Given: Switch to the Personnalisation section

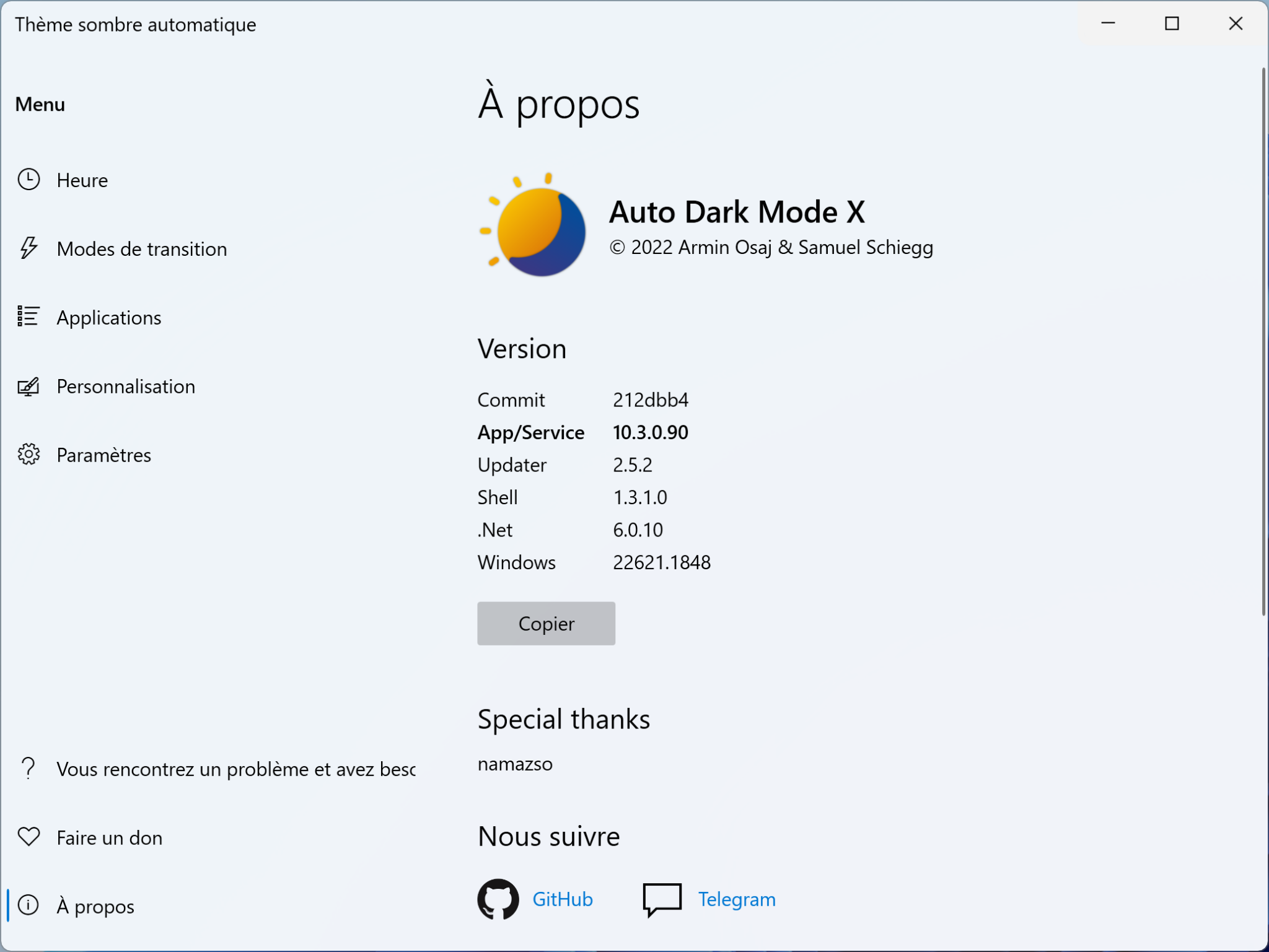Looking at the screenshot, I should pyautogui.click(x=126, y=386).
